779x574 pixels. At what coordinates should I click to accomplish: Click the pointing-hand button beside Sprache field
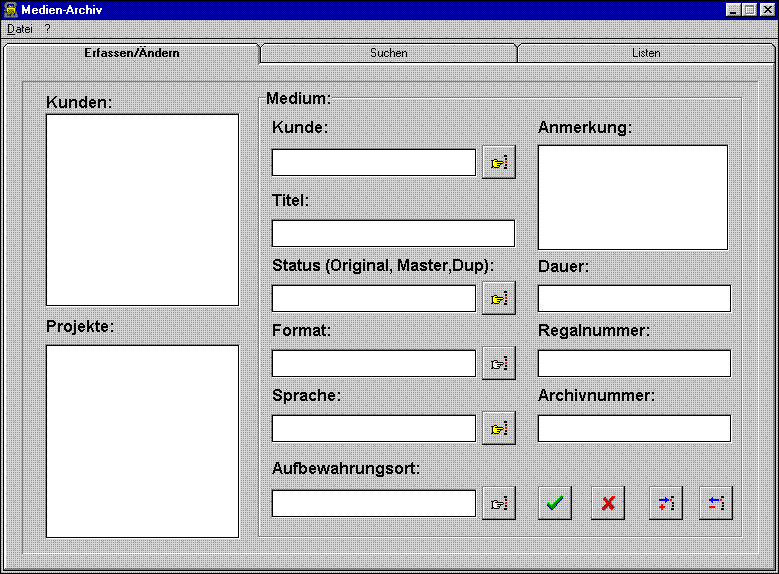[x=498, y=429]
